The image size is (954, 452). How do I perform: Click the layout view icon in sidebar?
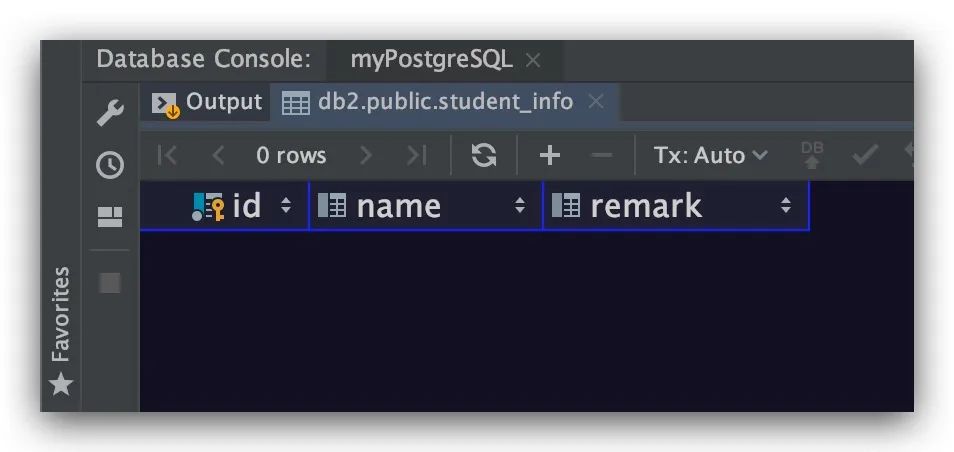pos(110,217)
